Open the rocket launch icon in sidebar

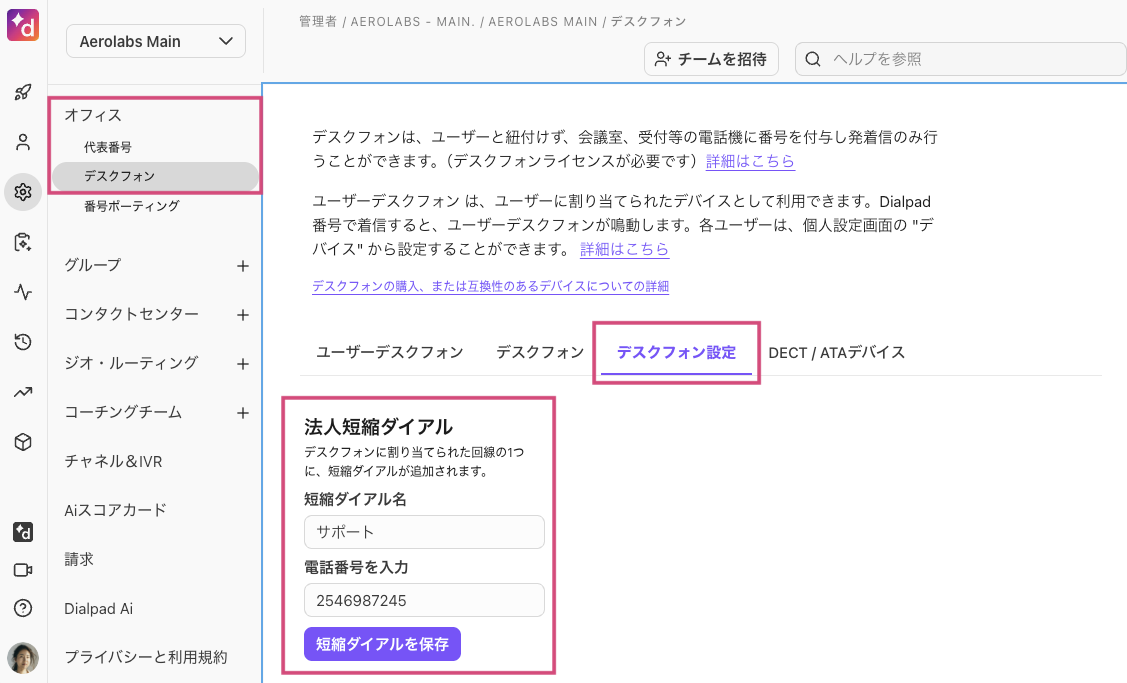click(x=23, y=92)
